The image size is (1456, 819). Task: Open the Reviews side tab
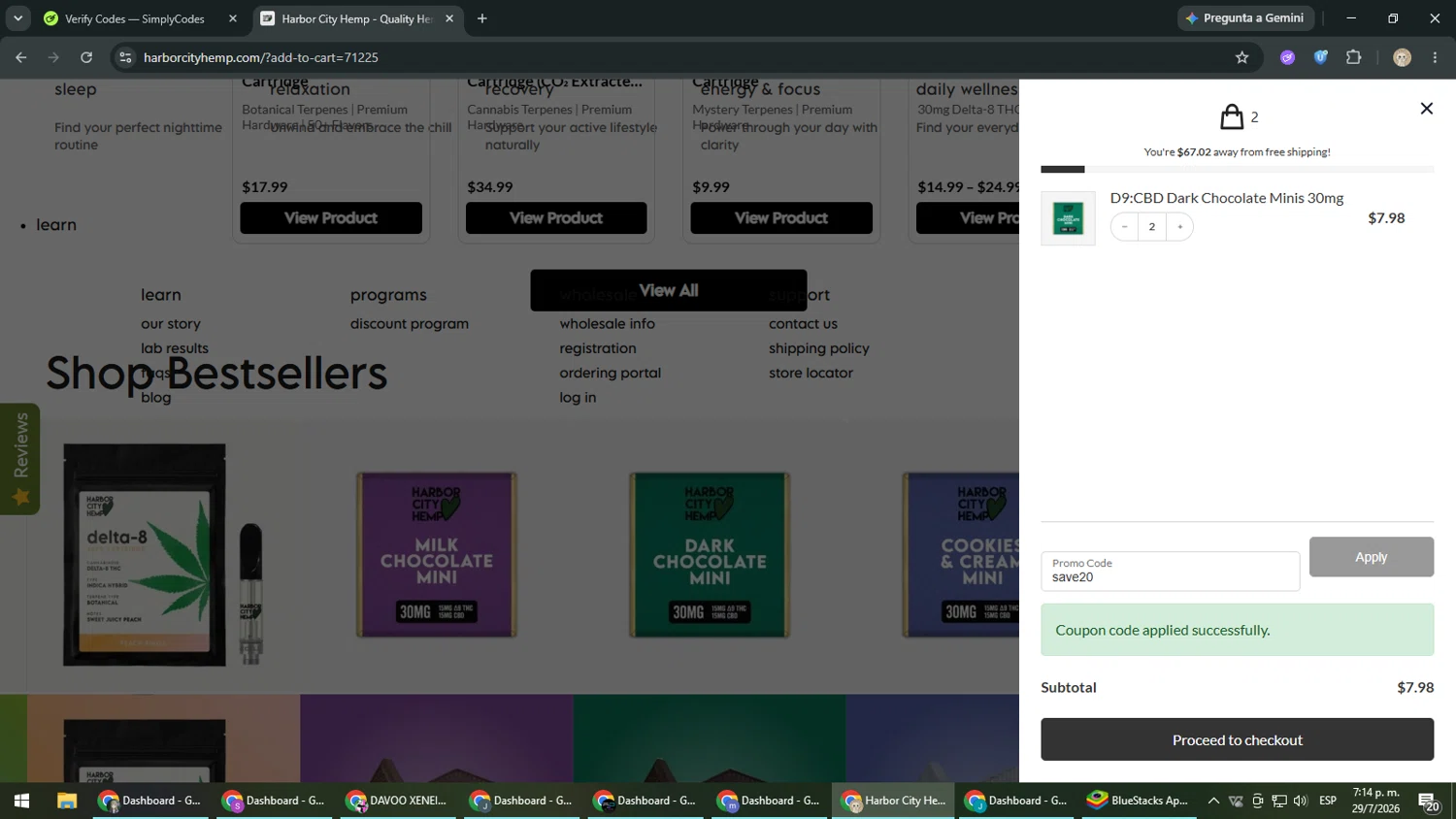coord(19,459)
